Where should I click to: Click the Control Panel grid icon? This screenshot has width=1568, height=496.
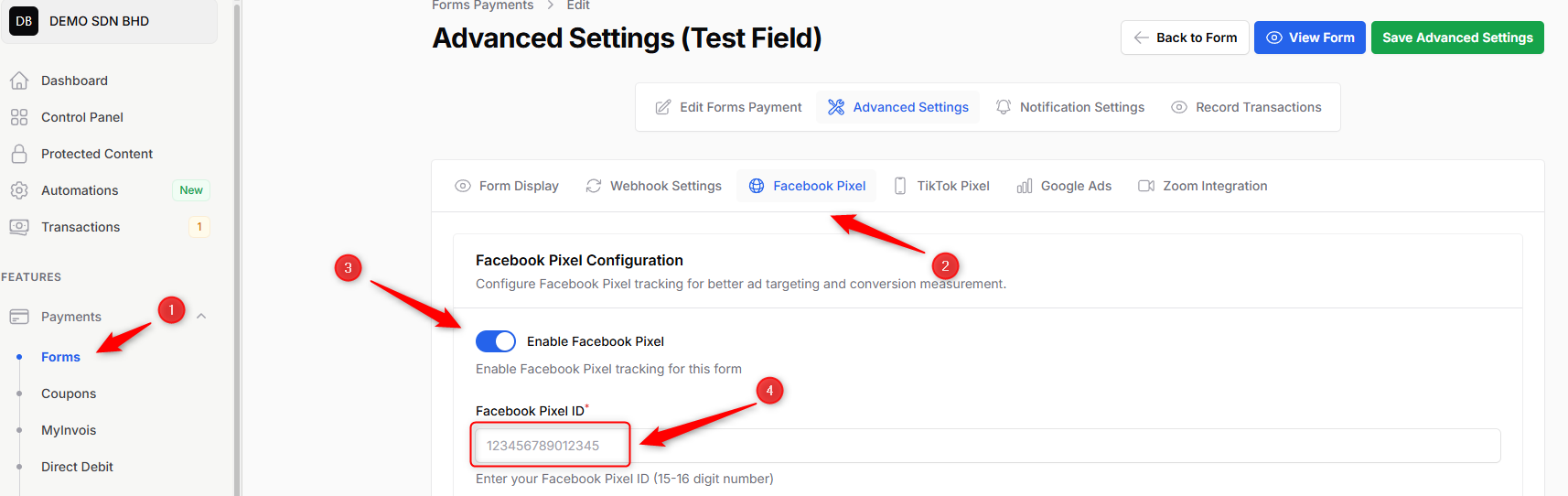pyautogui.click(x=19, y=117)
